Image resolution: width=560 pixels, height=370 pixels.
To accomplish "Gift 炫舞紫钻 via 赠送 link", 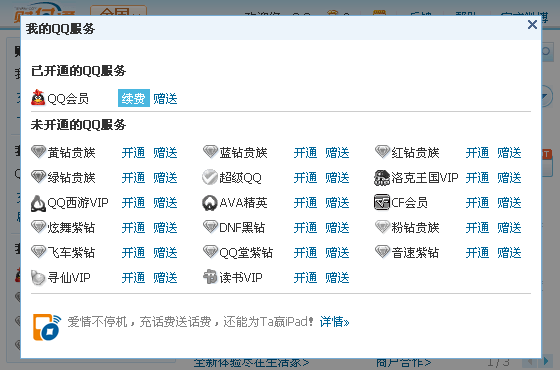I will (x=165, y=228).
